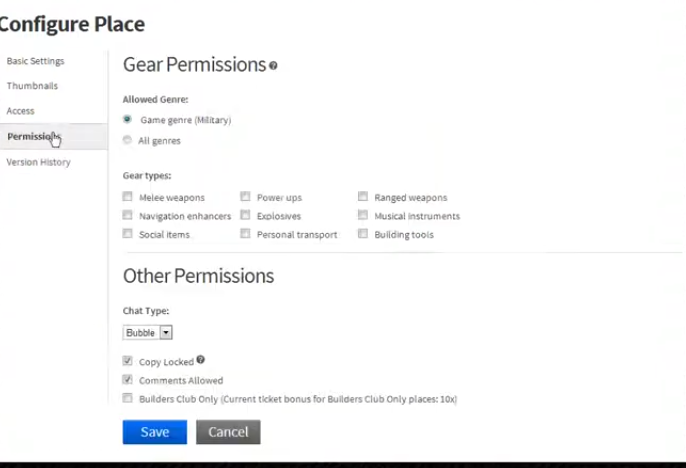Click the Gear Permissions help icon
This screenshot has height=468, width=686.
pyautogui.click(x=273, y=66)
